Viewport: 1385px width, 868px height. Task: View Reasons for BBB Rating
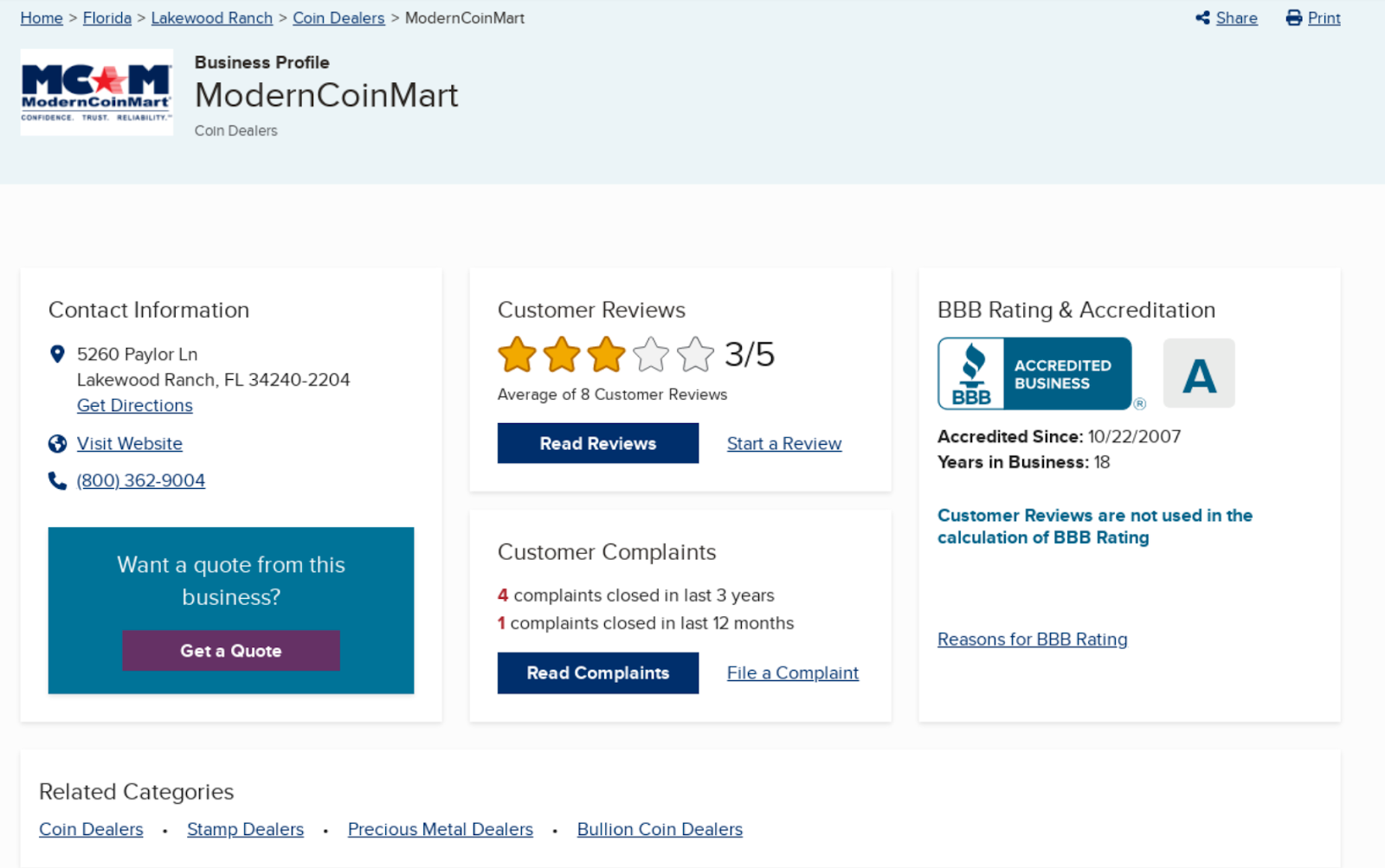point(1032,640)
